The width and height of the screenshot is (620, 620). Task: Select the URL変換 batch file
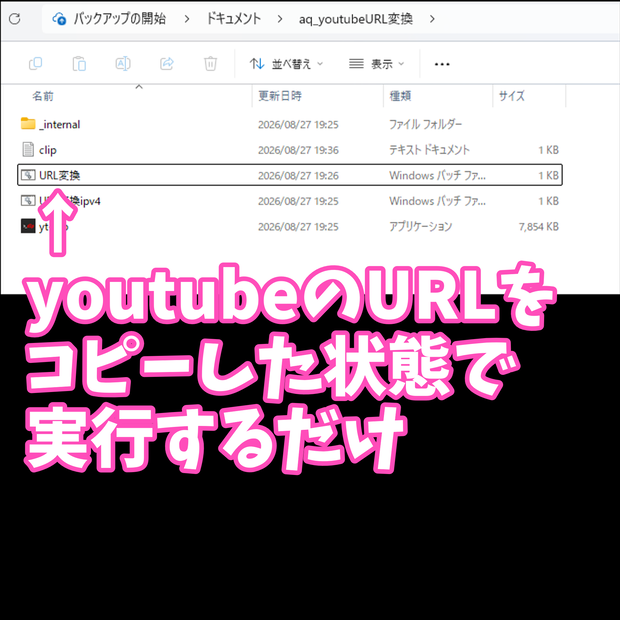coord(290,175)
